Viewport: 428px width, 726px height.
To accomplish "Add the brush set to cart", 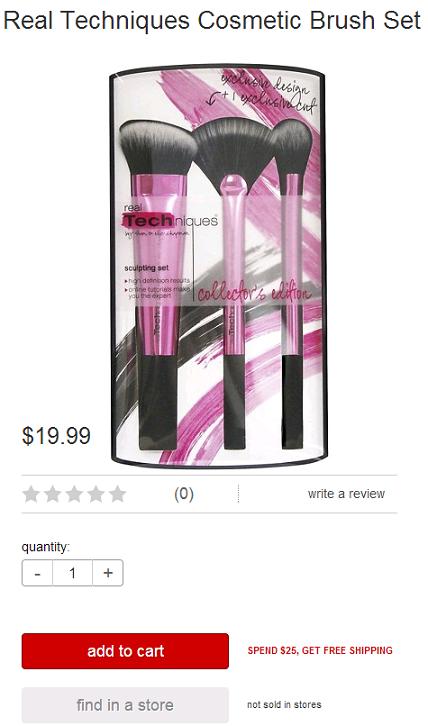I will pos(125,651).
